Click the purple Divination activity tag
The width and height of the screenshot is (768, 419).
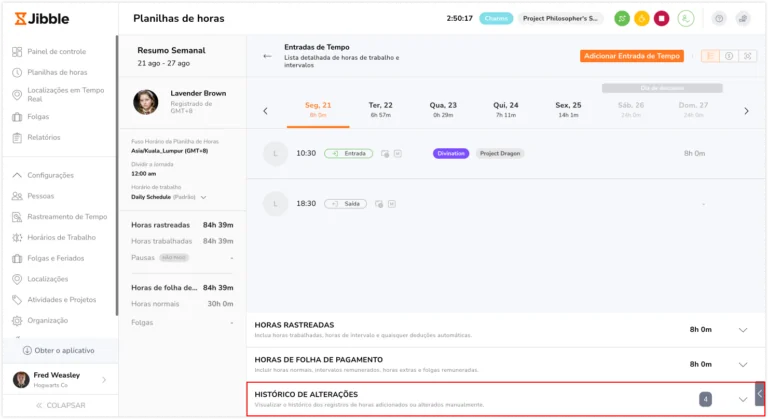tap(451, 153)
